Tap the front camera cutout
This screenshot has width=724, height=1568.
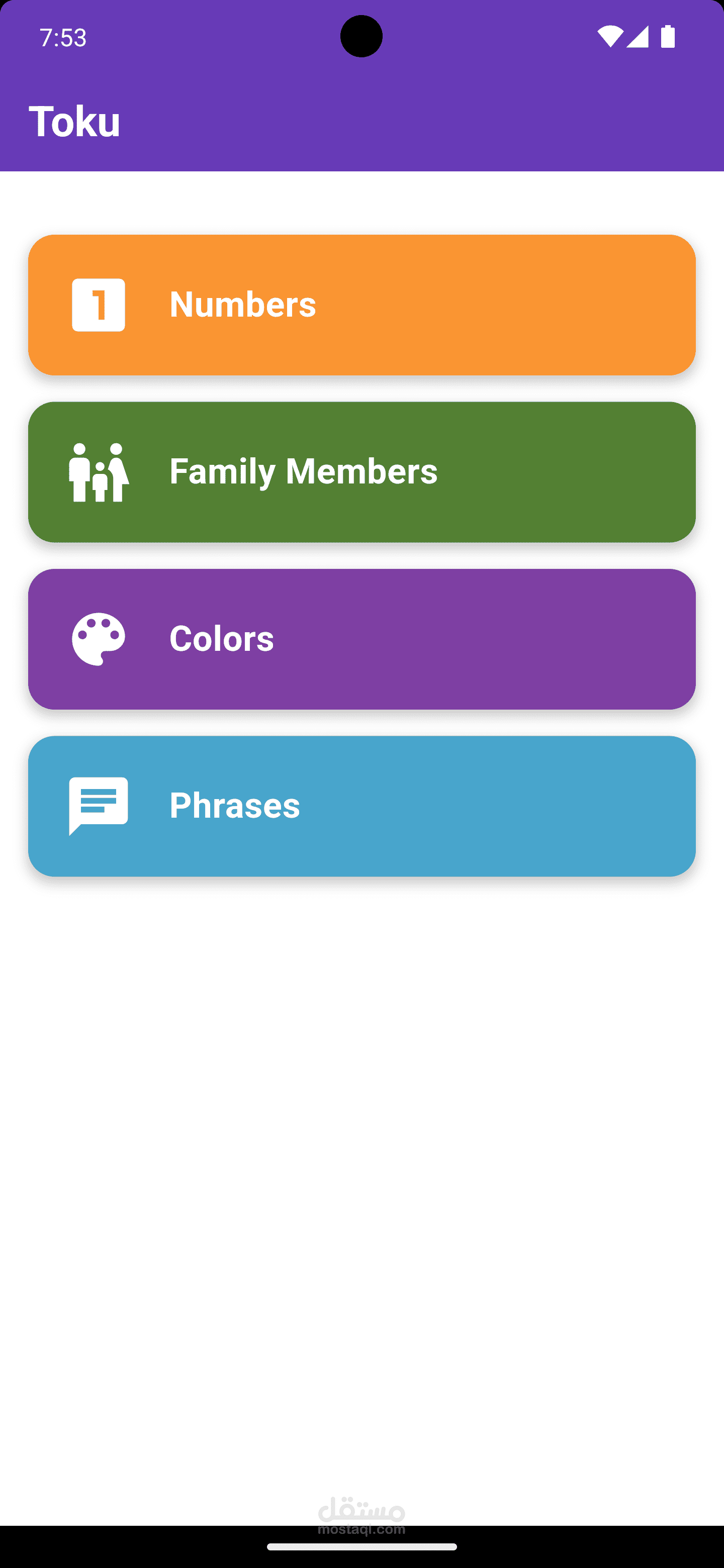(361, 37)
